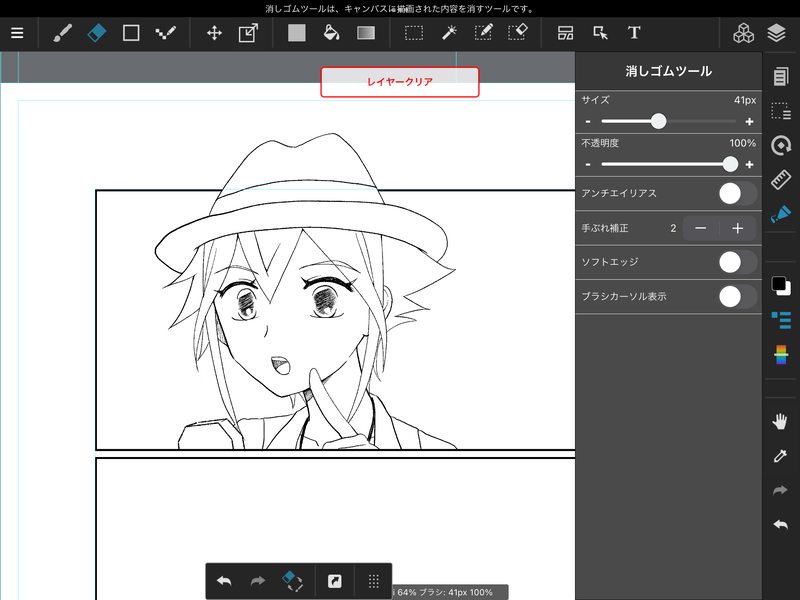Toggle the アンチエイリアス switch
The height and width of the screenshot is (600, 800).
737,193
